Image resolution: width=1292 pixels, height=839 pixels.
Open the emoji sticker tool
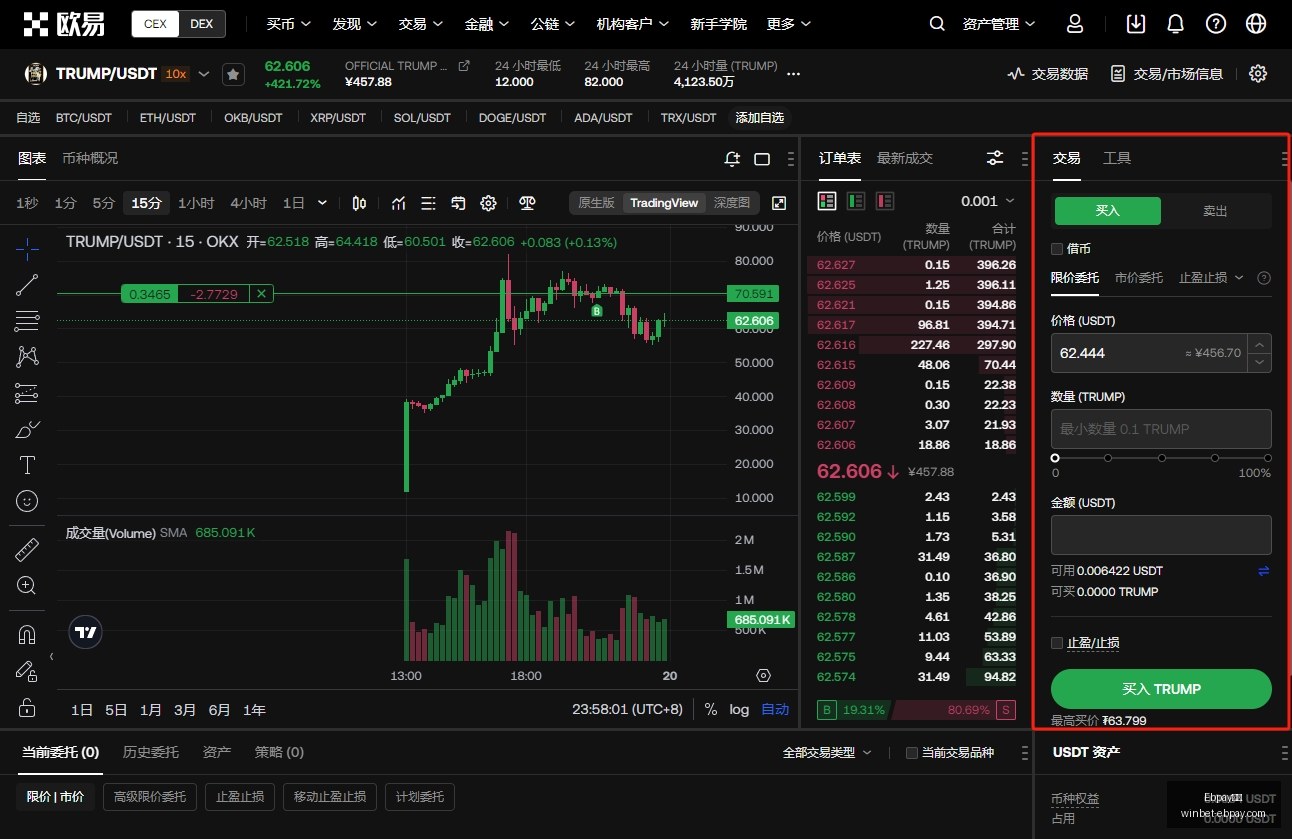tap(27, 500)
